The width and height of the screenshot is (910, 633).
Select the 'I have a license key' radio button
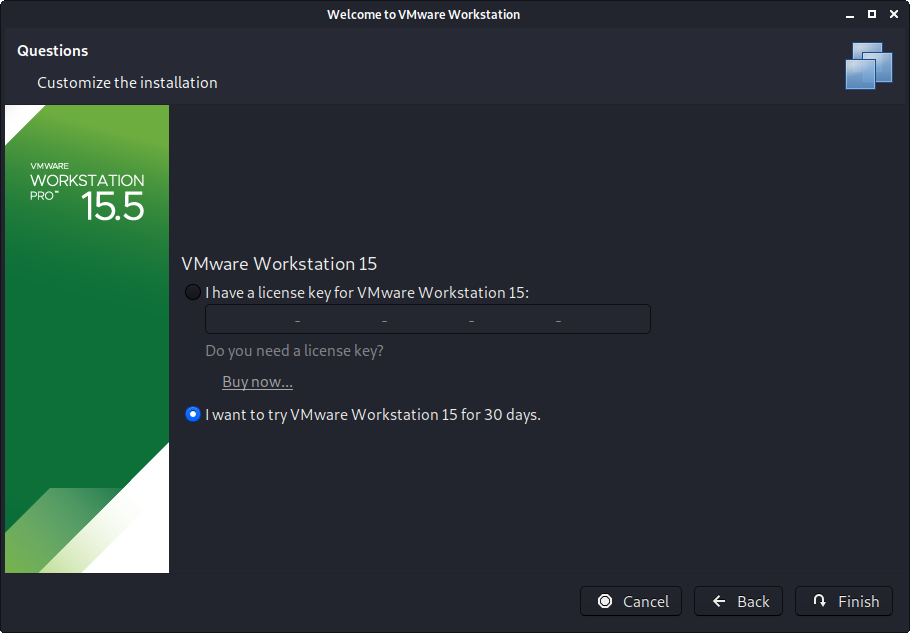tap(192, 293)
